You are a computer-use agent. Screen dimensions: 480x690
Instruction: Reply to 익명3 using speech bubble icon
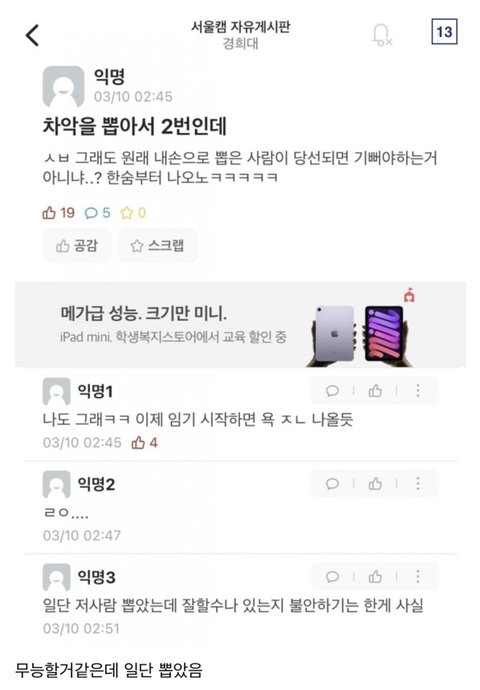pyautogui.click(x=332, y=576)
